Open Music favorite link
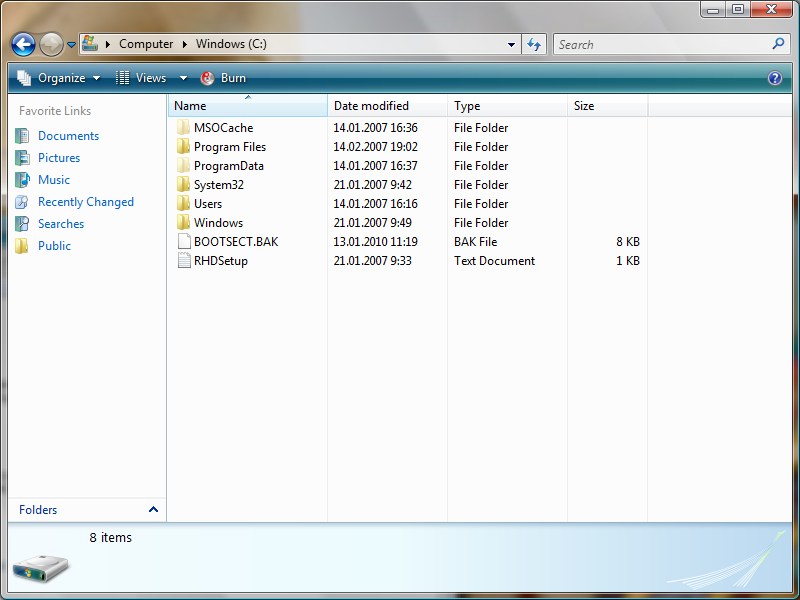This screenshot has width=800, height=600. coord(54,180)
